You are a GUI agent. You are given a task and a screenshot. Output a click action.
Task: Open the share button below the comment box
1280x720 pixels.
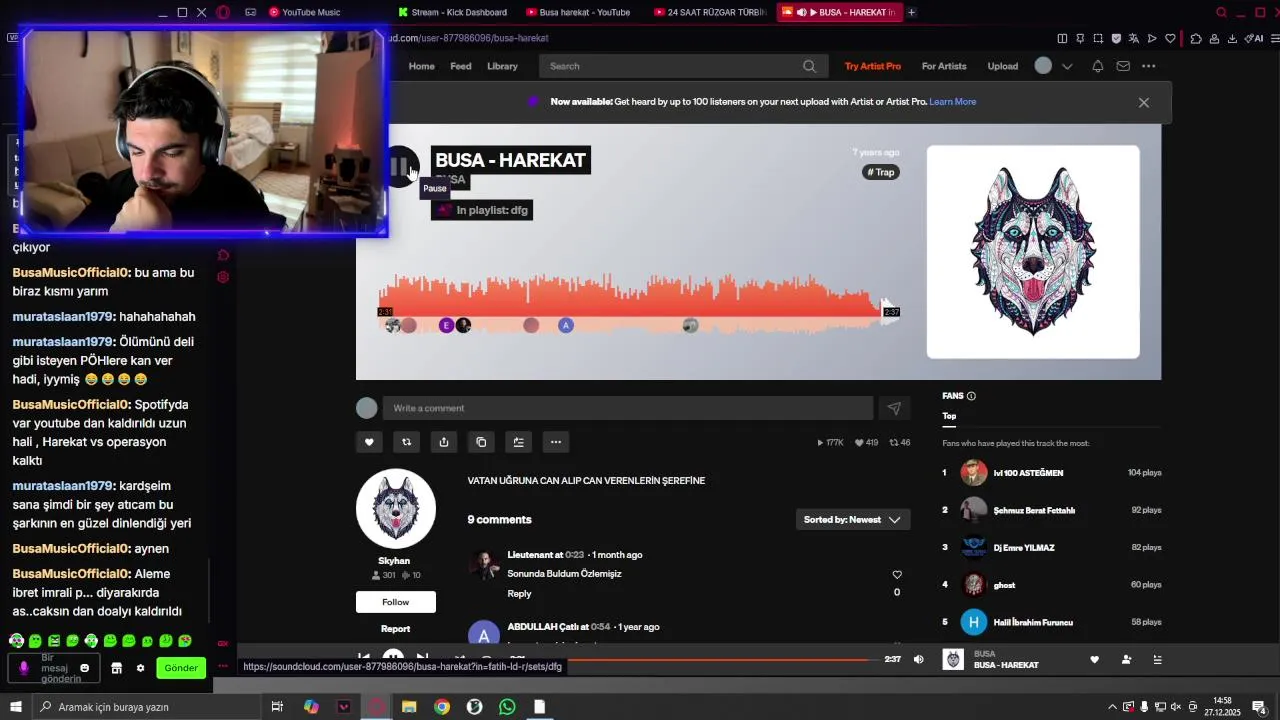pyautogui.click(x=444, y=442)
